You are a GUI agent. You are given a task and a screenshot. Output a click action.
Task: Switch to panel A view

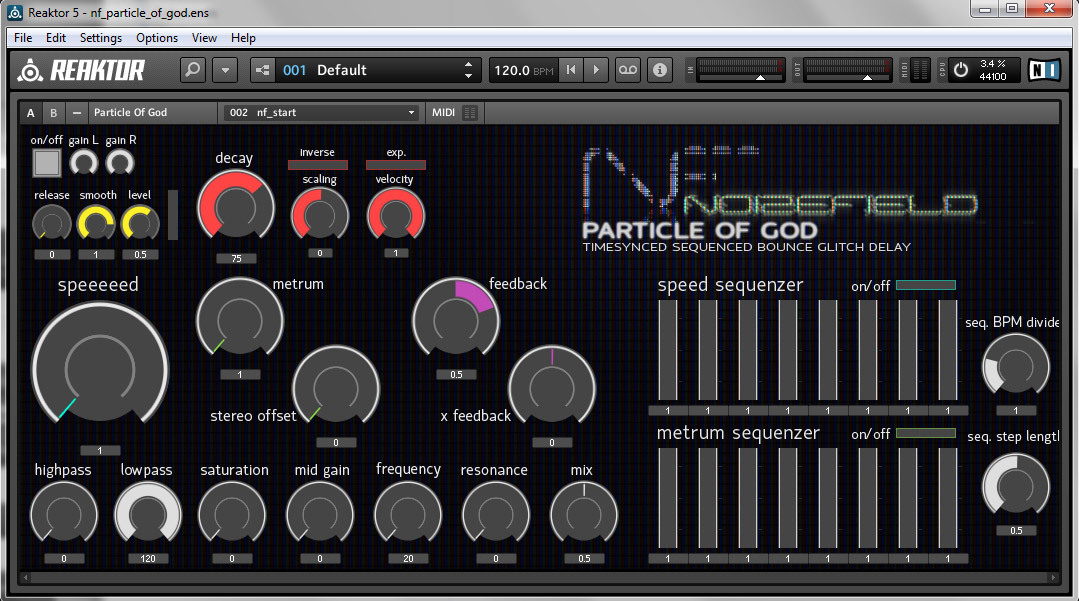pos(30,113)
